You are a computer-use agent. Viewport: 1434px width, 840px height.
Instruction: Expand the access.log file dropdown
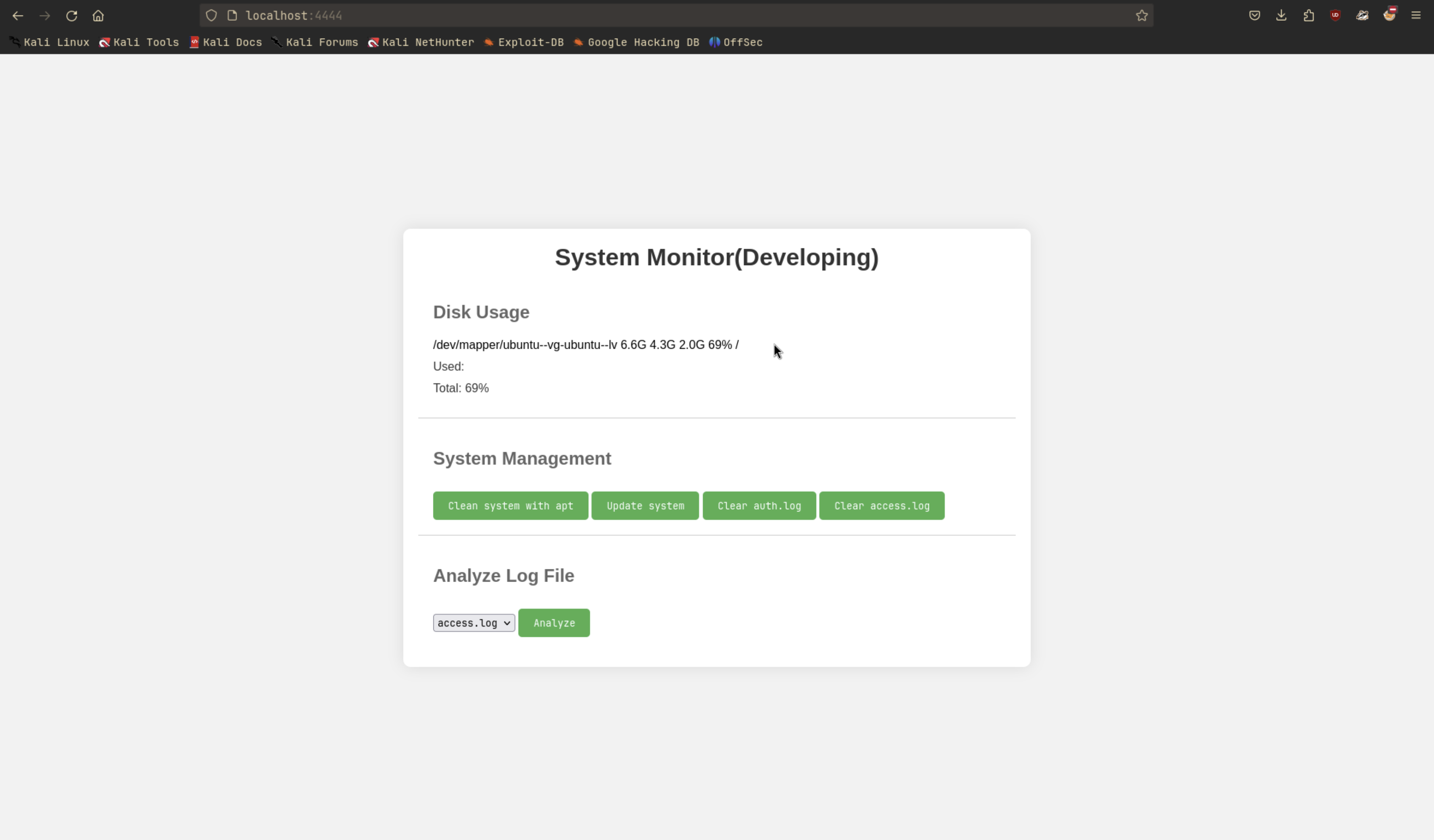click(x=474, y=623)
